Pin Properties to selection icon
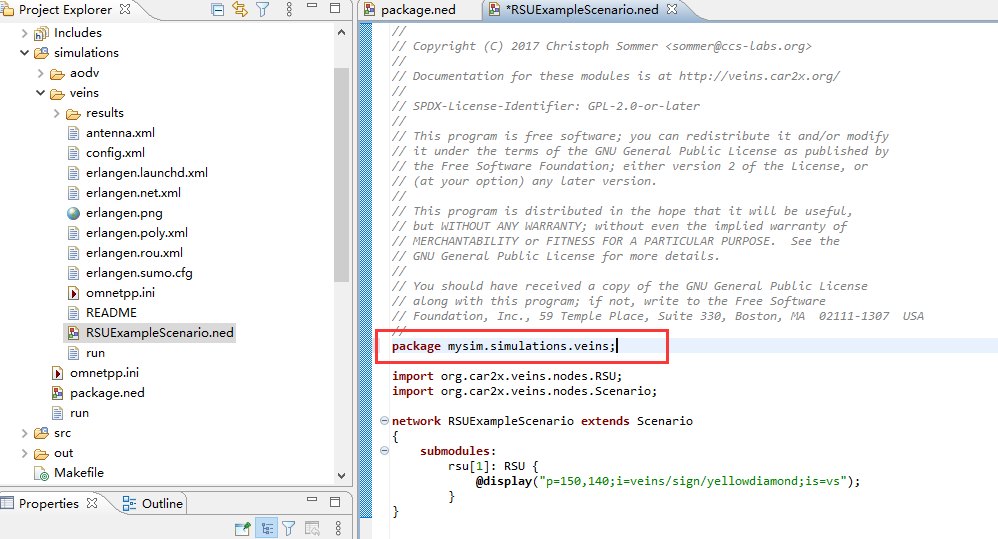The height and width of the screenshot is (539, 998). pyautogui.click(x=243, y=528)
